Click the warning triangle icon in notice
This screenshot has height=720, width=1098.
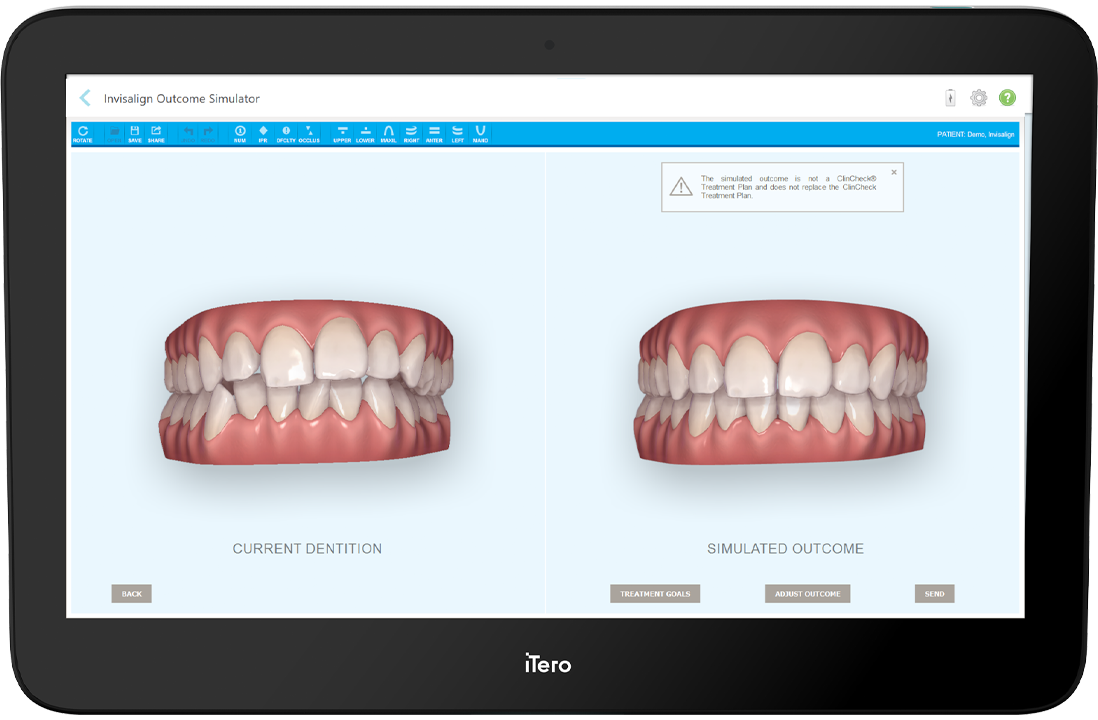[x=681, y=187]
